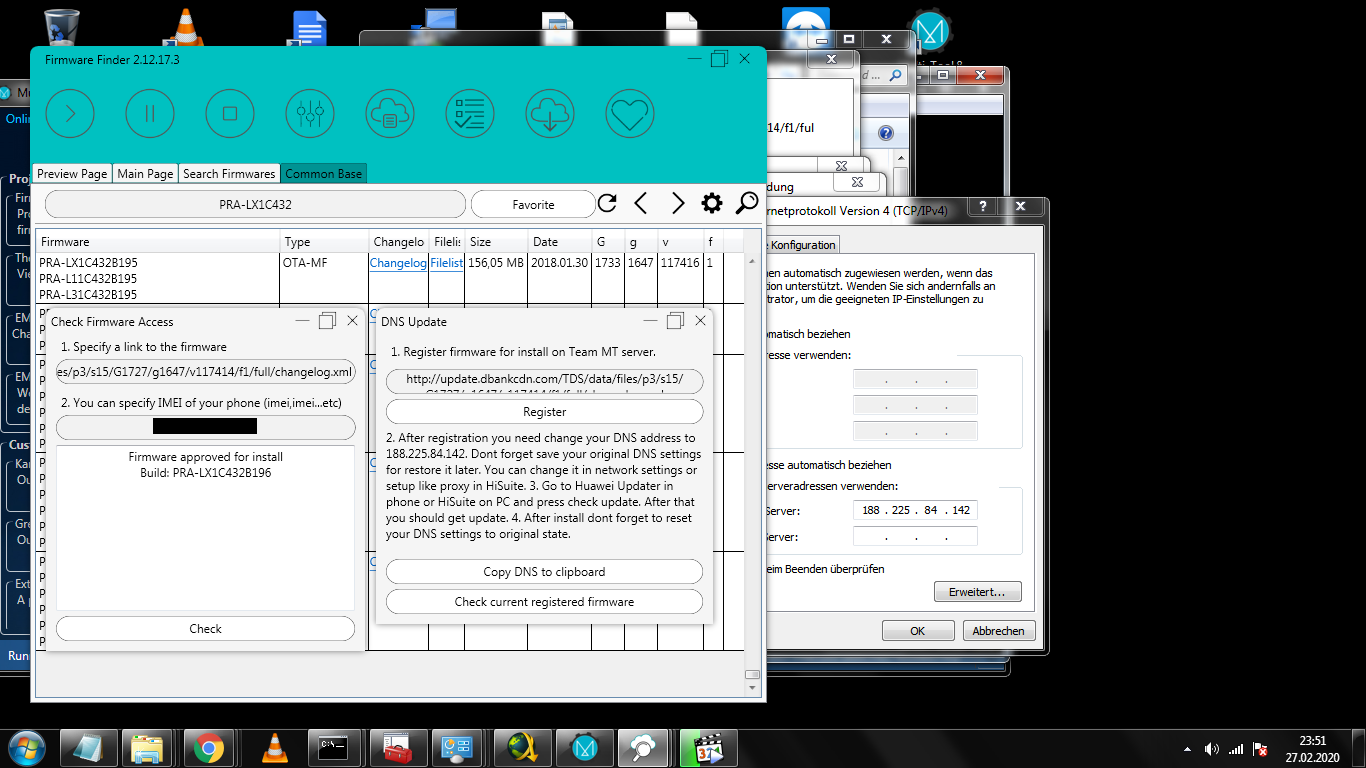
Task: Go forward with the right chevron icon
Action: 678,204
